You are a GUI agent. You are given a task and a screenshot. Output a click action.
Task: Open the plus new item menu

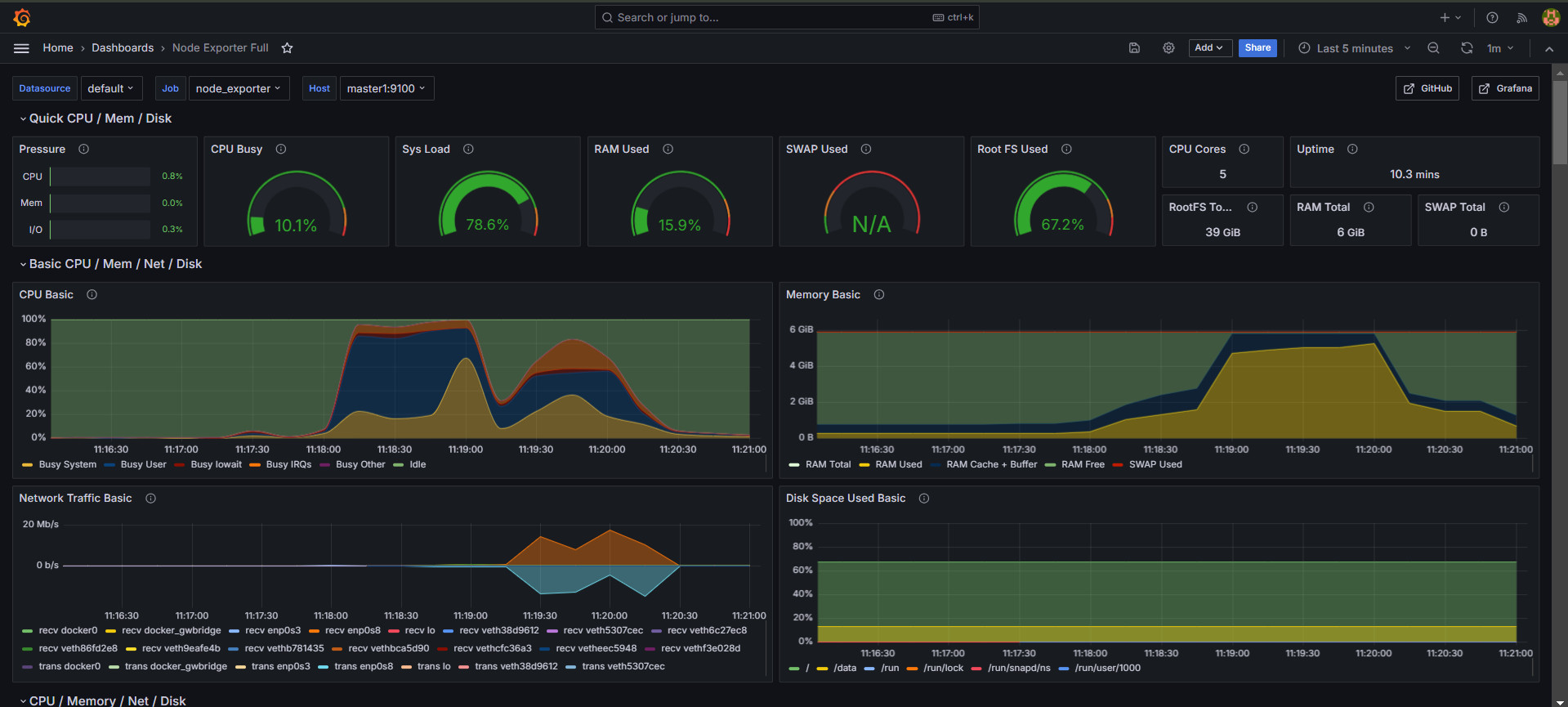[x=1450, y=17]
